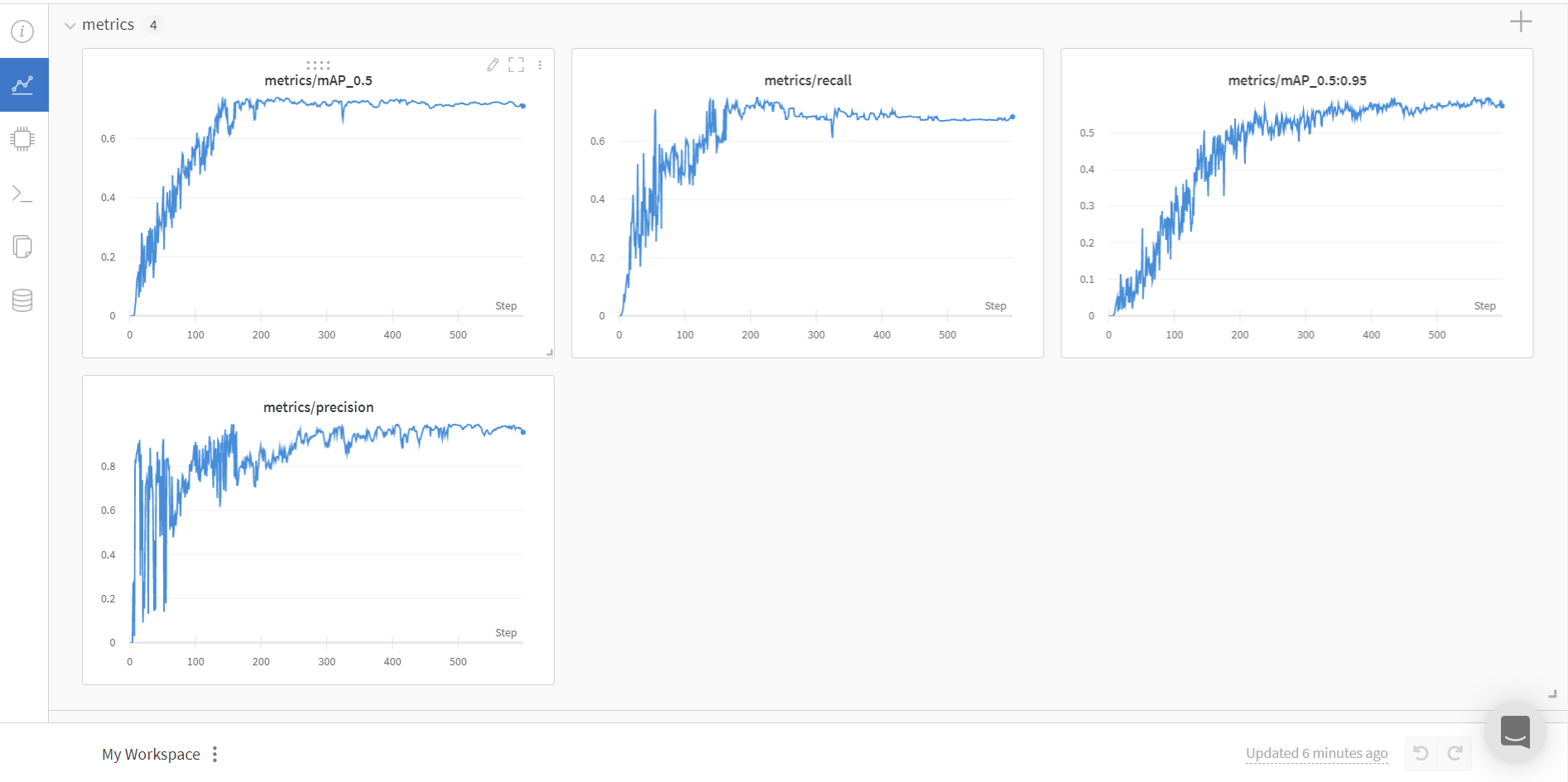
Task: Click the 'Updated 6 minutes ago' link
Action: (x=1316, y=753)
